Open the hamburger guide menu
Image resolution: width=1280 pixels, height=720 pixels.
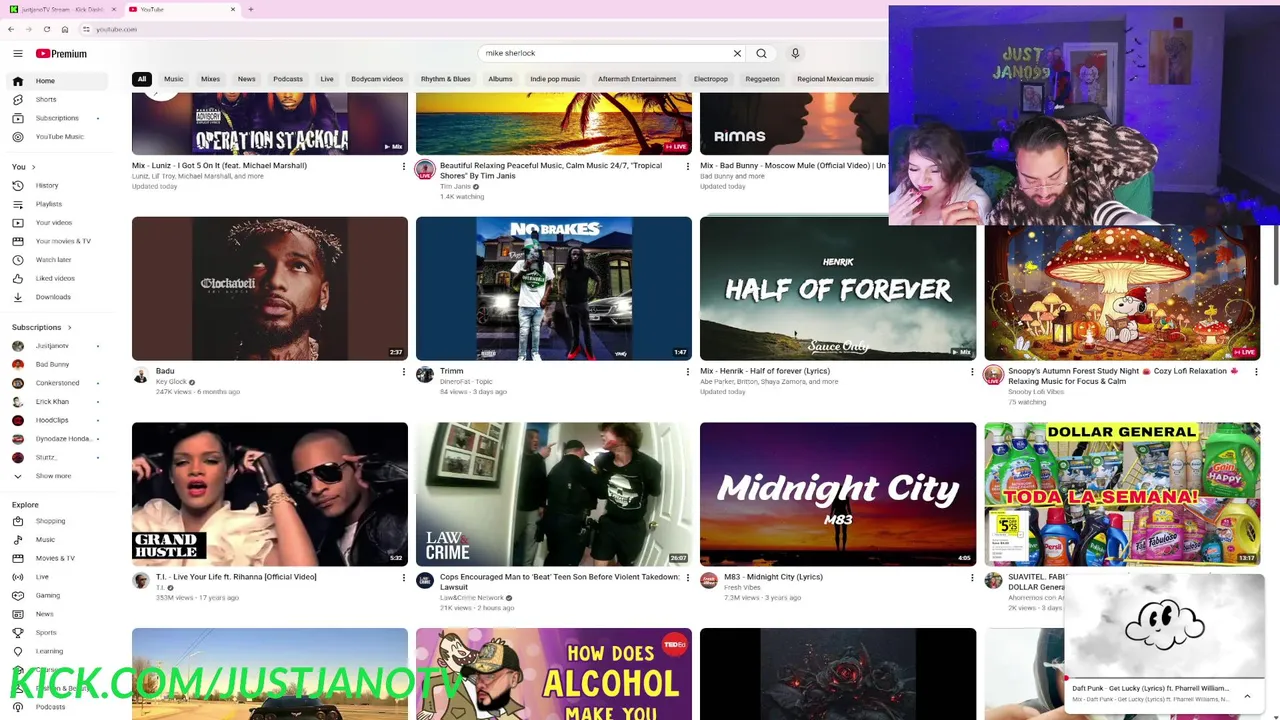click(17, 54)
